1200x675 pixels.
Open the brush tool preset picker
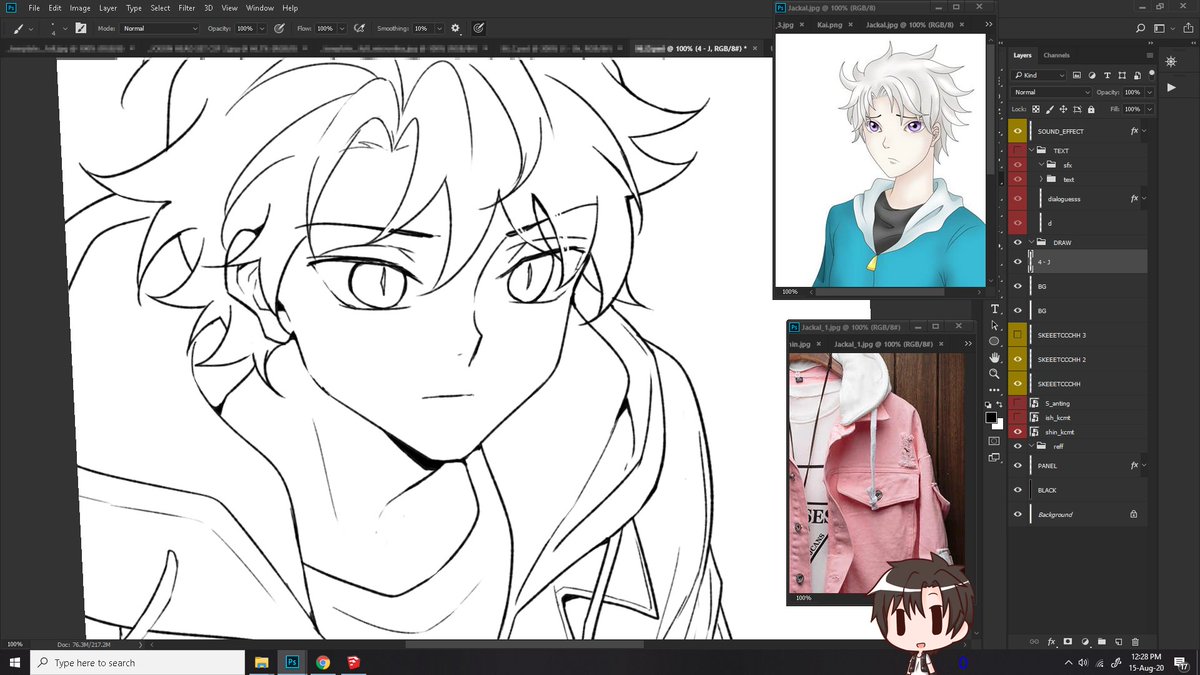coord(24,28)
